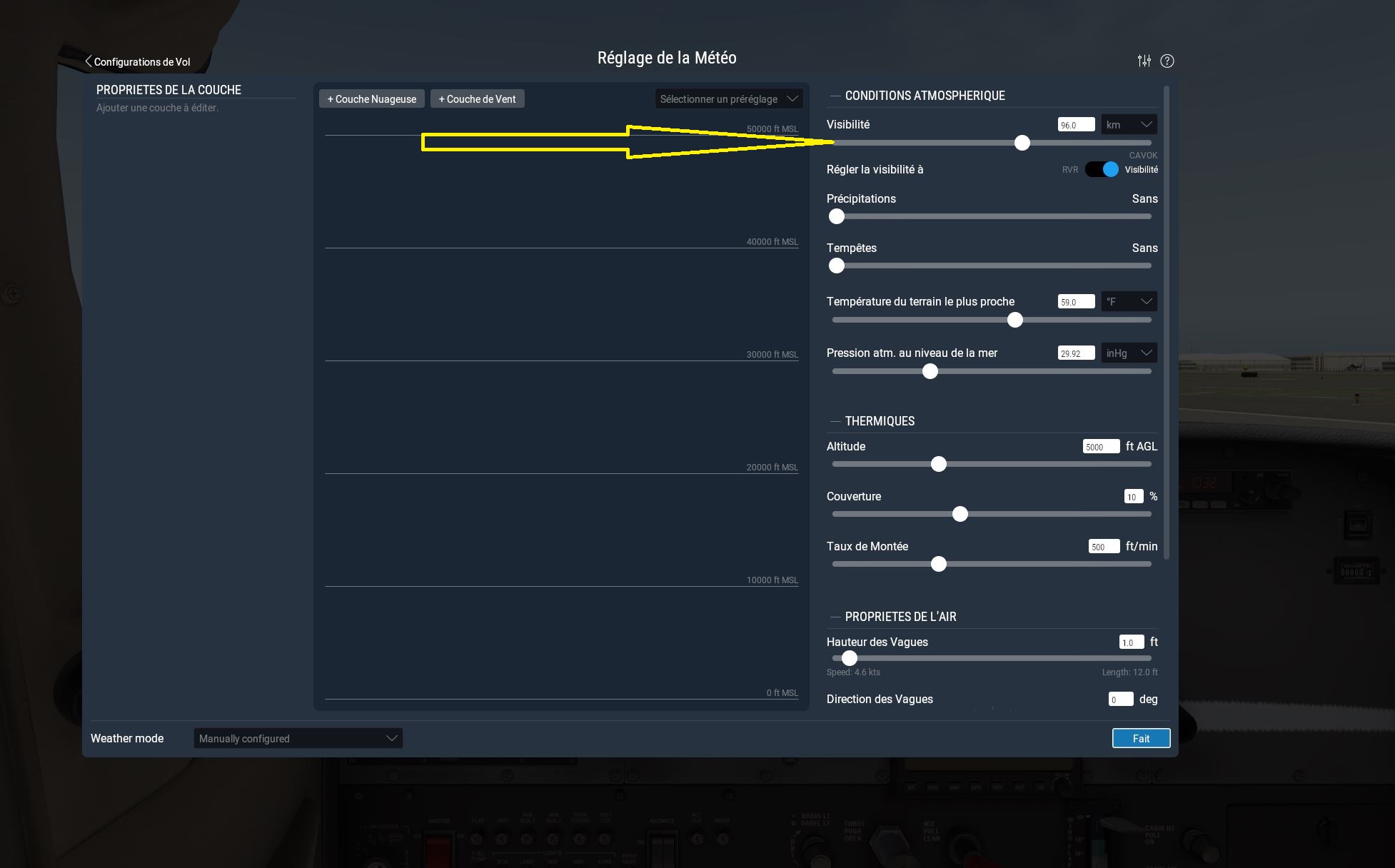Collapse the Conditions Atmospherique section
Image resolution: width=1395 pixels, height=868 pixels.
[x=835, y=96]
